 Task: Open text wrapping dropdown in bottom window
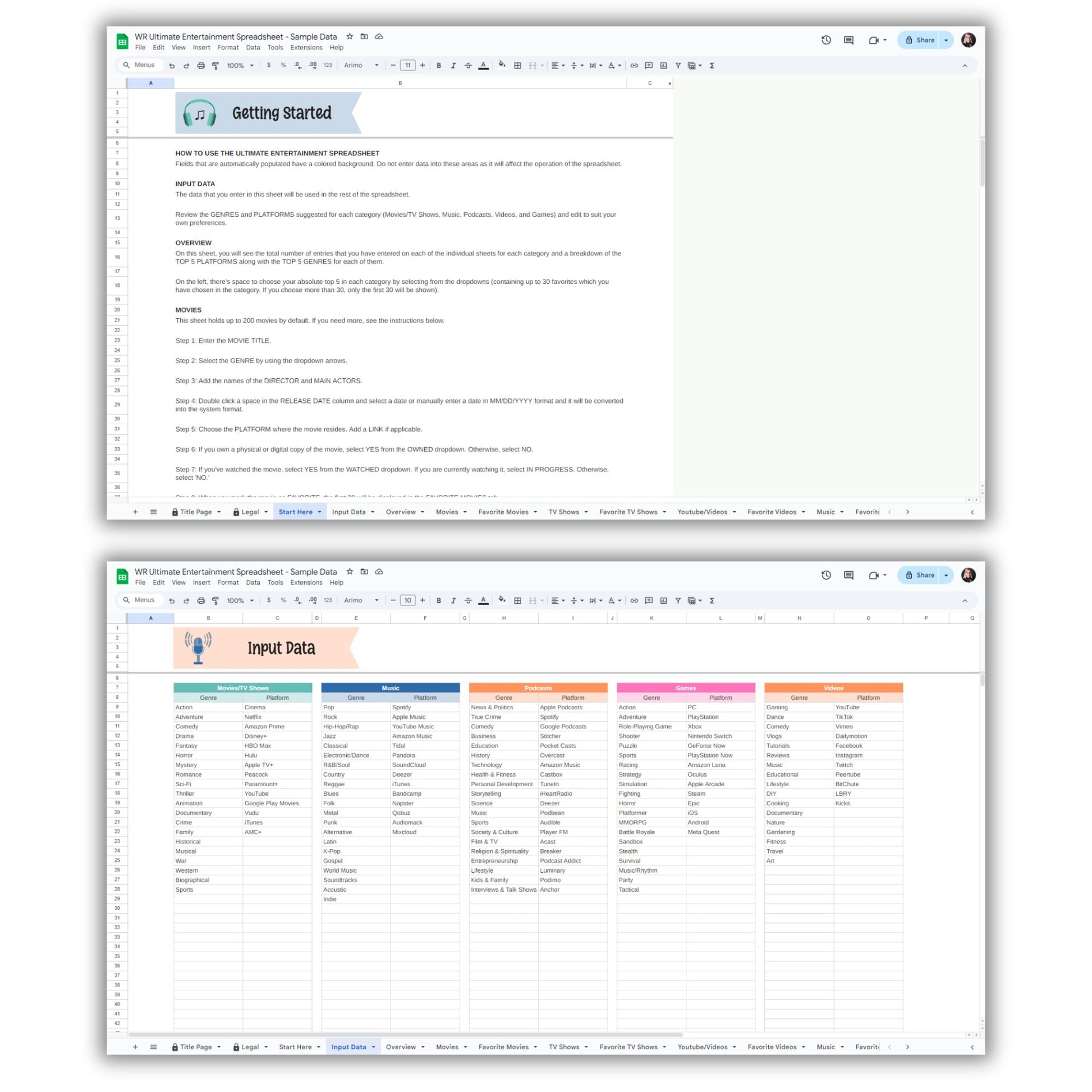coord(595,601)
